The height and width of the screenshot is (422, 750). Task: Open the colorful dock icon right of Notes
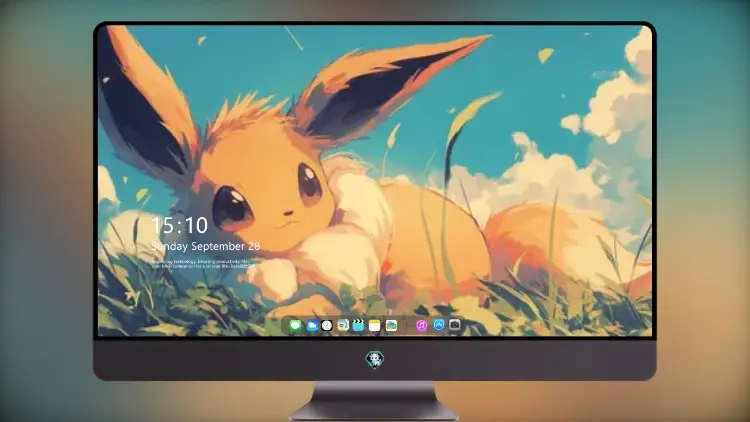(x=391, y=326)
